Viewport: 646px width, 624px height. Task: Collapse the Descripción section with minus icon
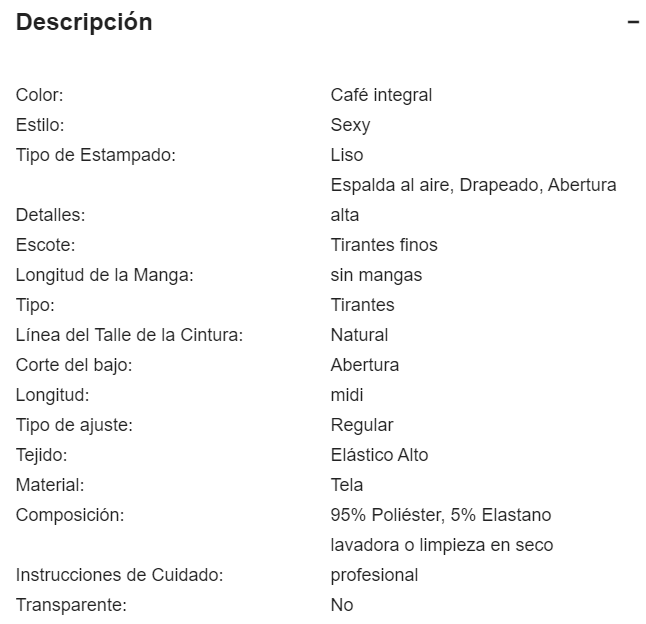pyautogui.click(x=633, y=23)
